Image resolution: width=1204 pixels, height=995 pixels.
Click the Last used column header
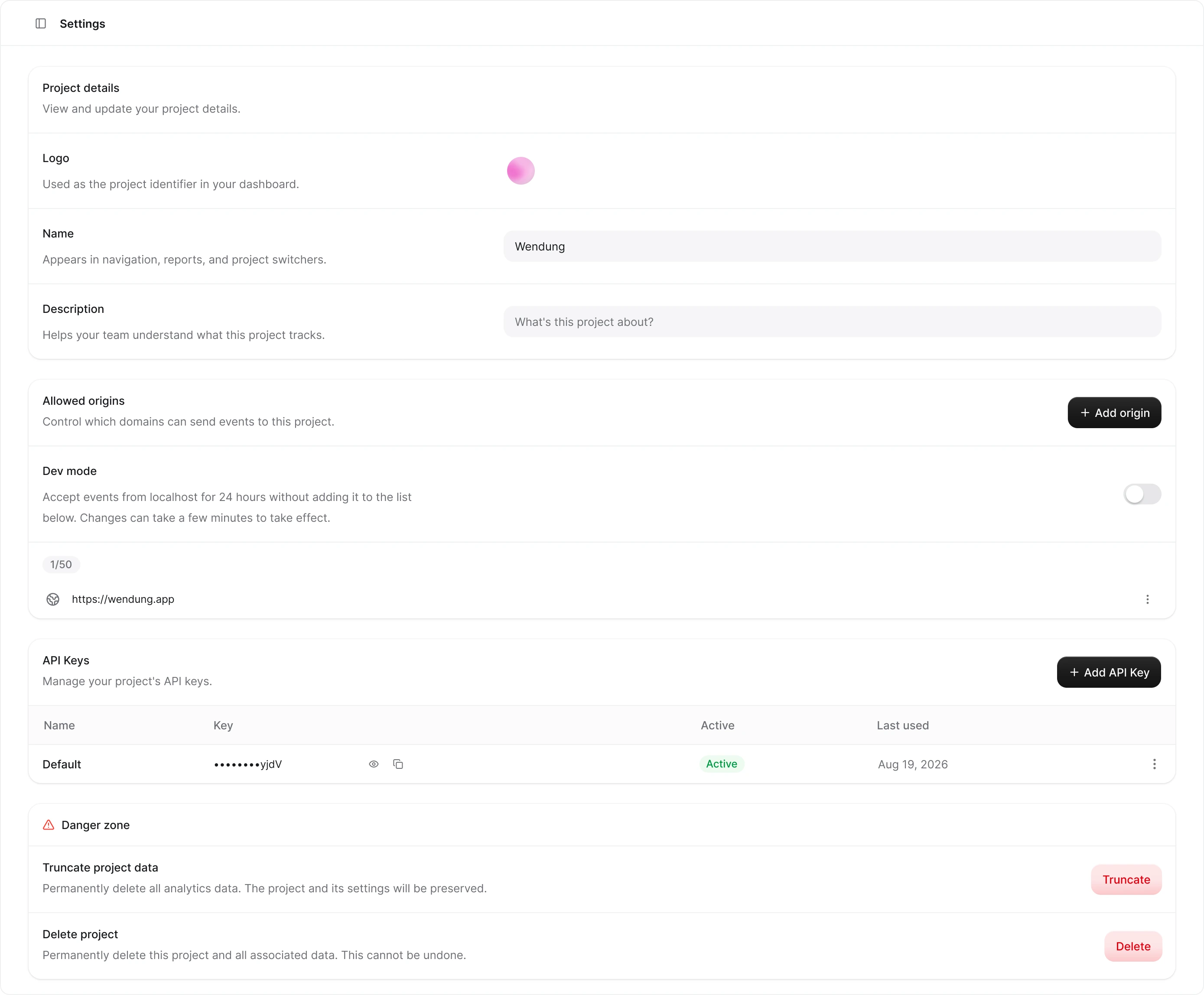click(903, 725)
